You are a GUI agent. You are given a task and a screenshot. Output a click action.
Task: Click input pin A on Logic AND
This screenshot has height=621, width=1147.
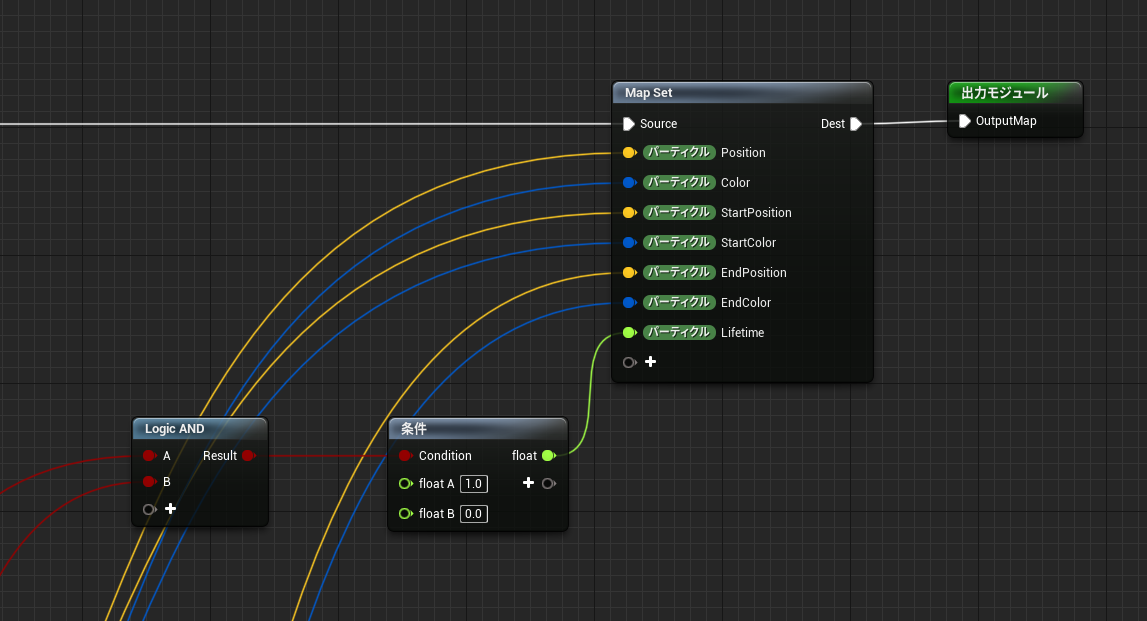150,456
